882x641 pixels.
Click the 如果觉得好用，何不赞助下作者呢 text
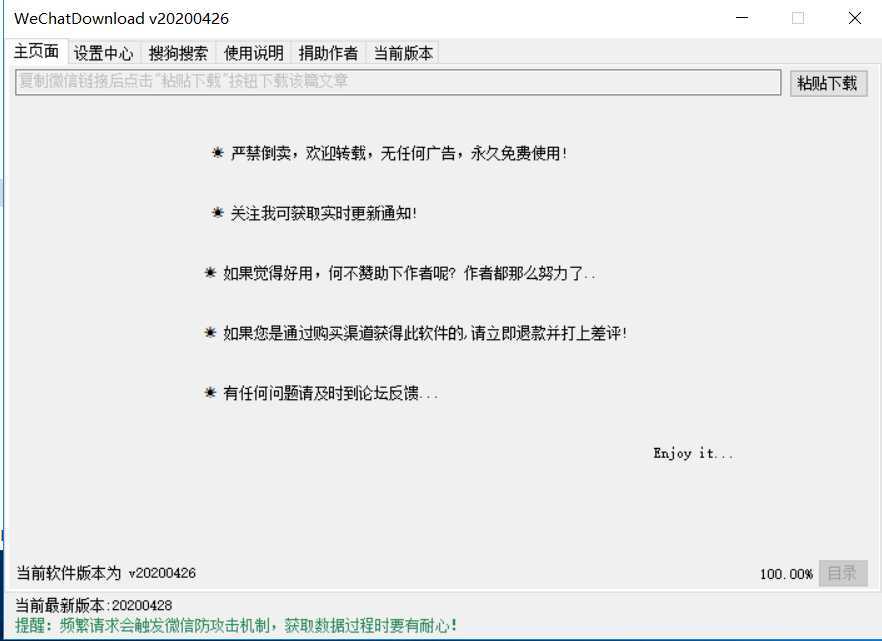399,273
